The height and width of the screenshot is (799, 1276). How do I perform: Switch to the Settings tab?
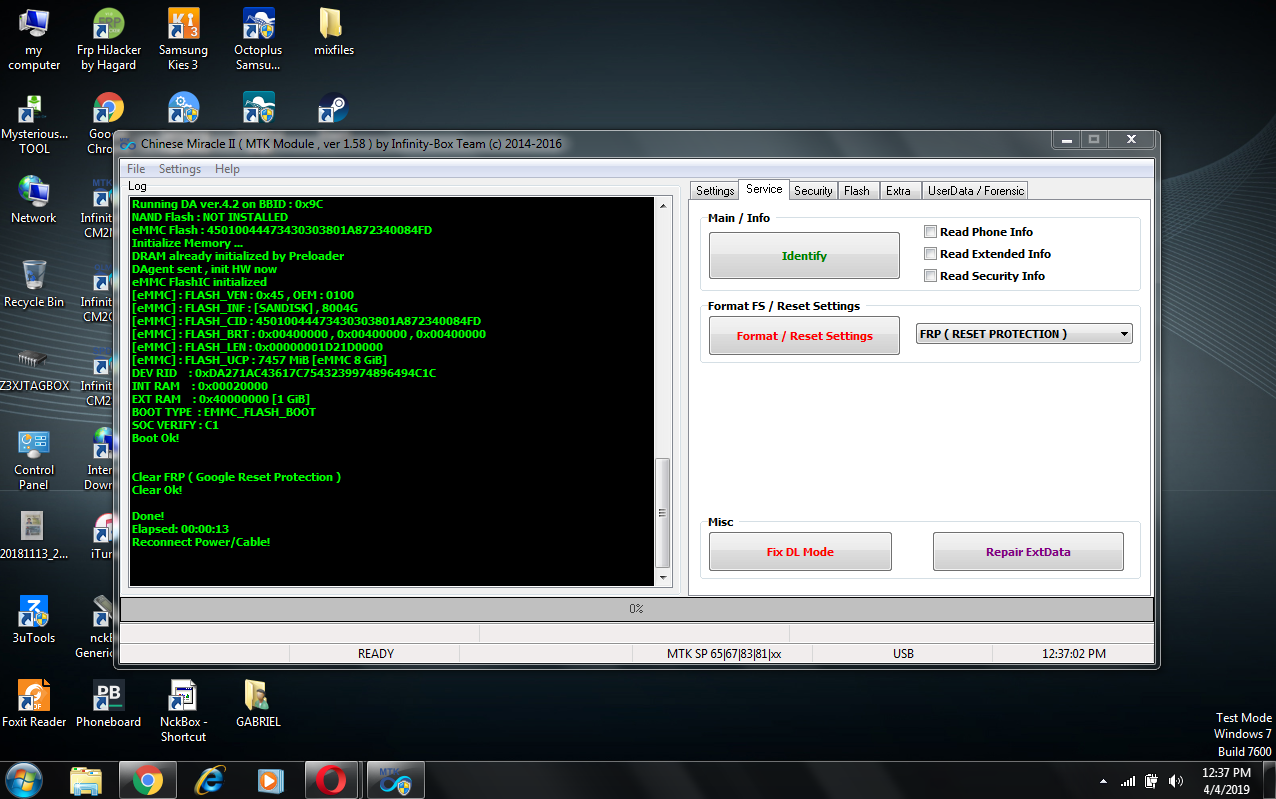(715, 190)
